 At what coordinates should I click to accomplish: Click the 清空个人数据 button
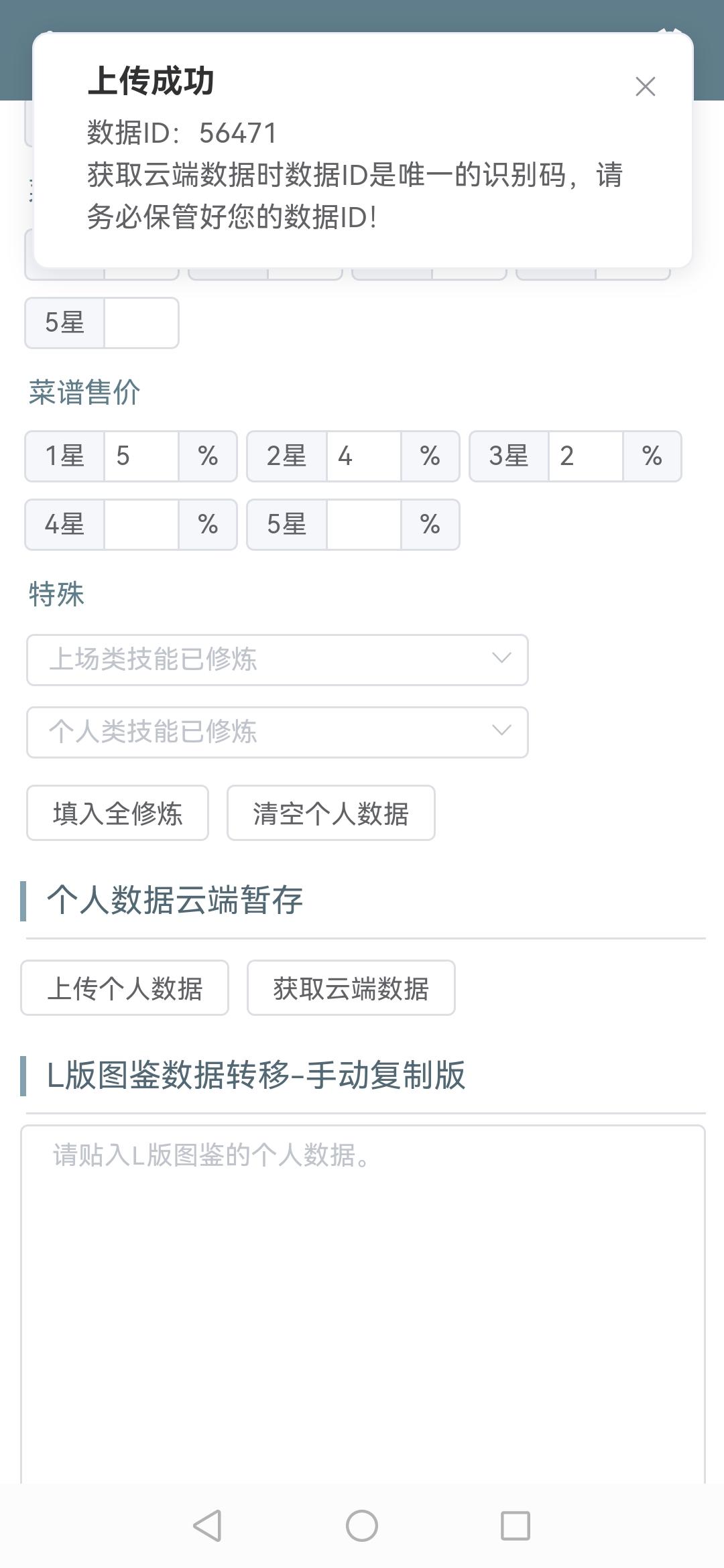click(x=331, y=813)
